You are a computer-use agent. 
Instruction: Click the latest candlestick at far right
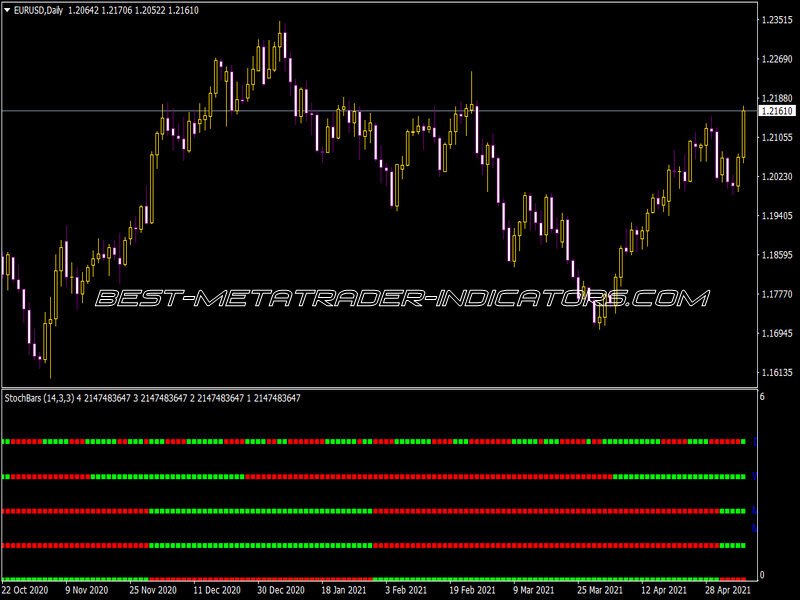pyautogui.click(x=743, y=134)
